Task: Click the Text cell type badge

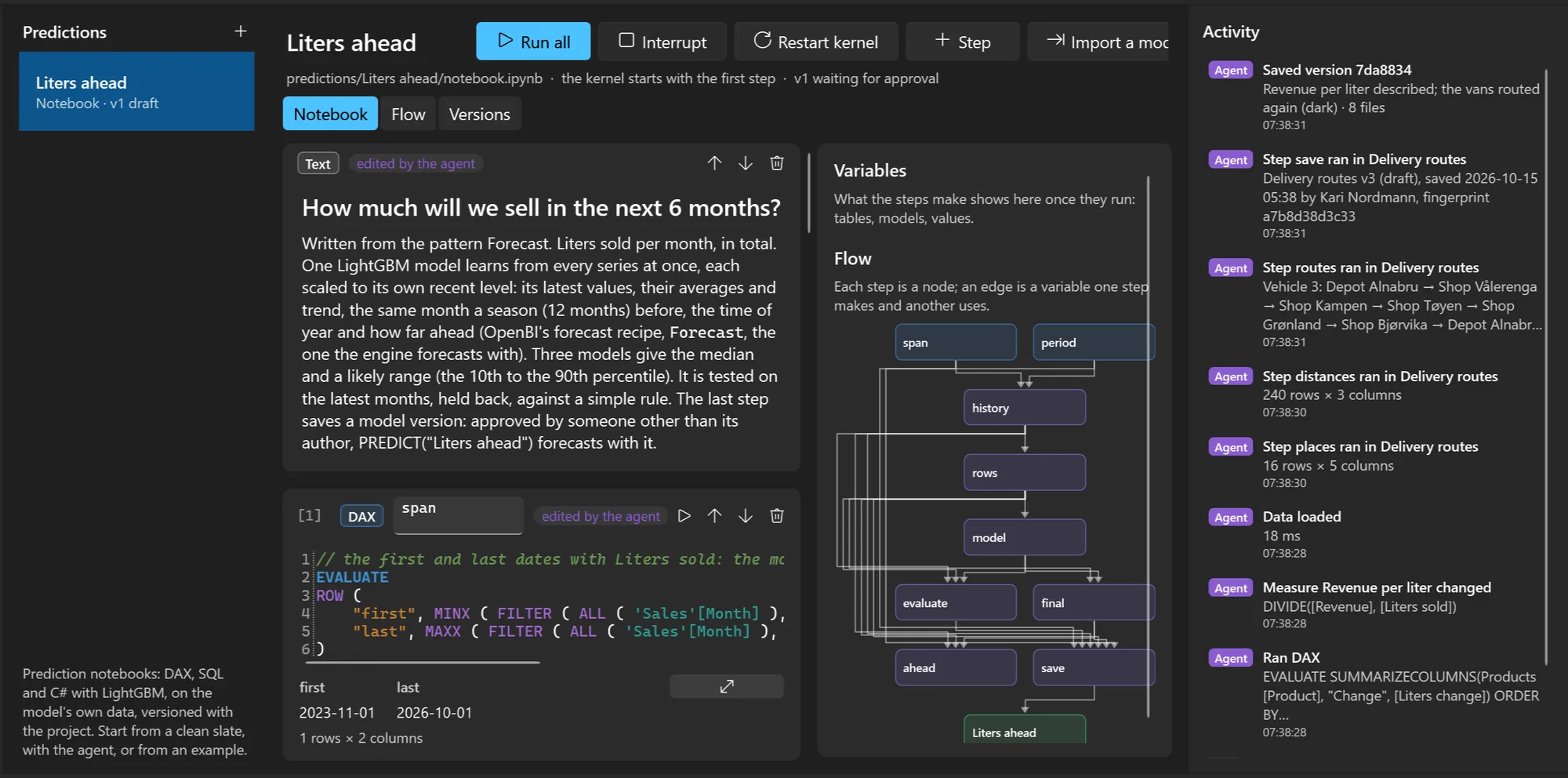Action: click(318, 163)
